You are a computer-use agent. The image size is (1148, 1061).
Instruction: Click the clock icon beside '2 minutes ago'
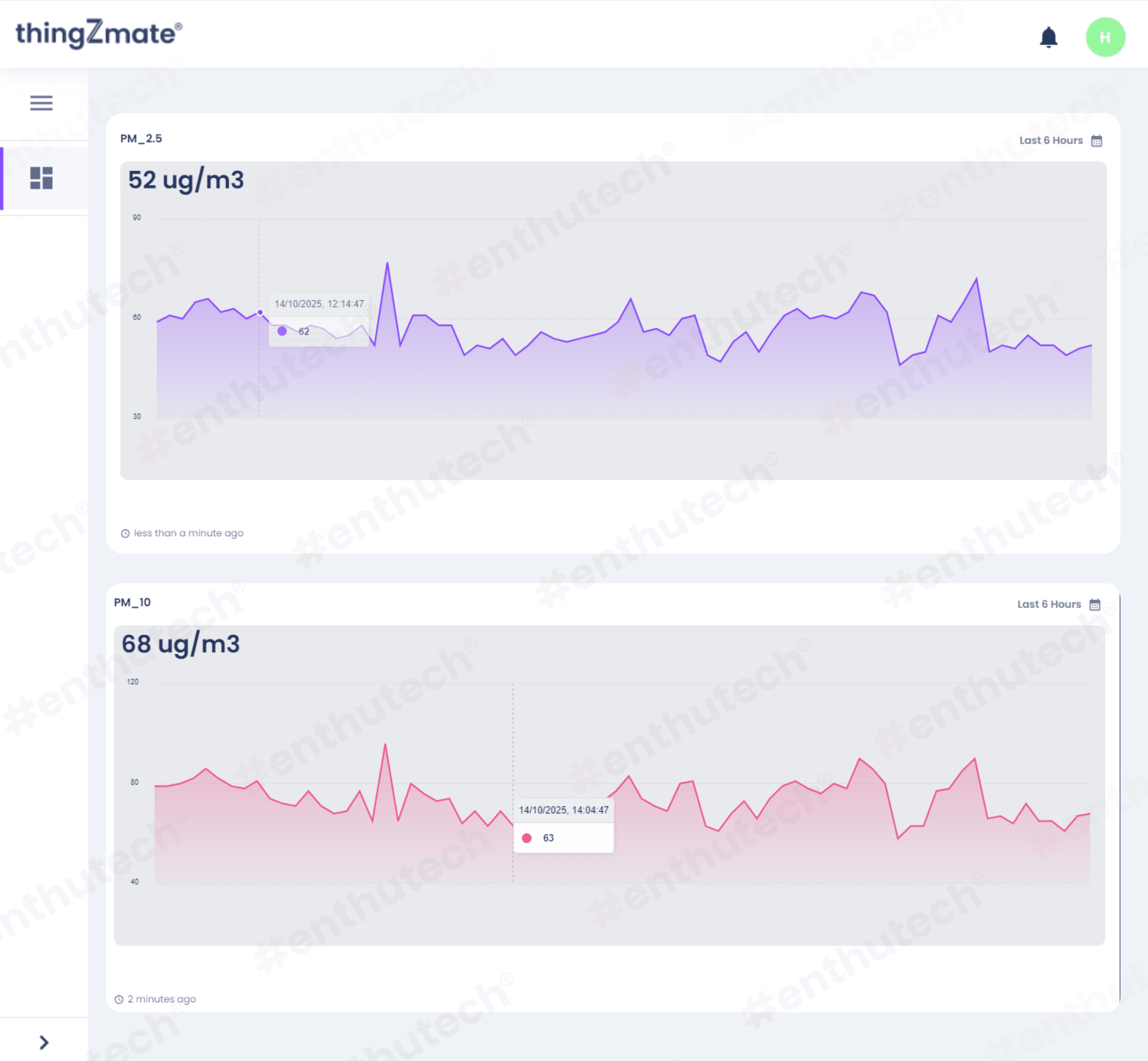coord(119,1000)
